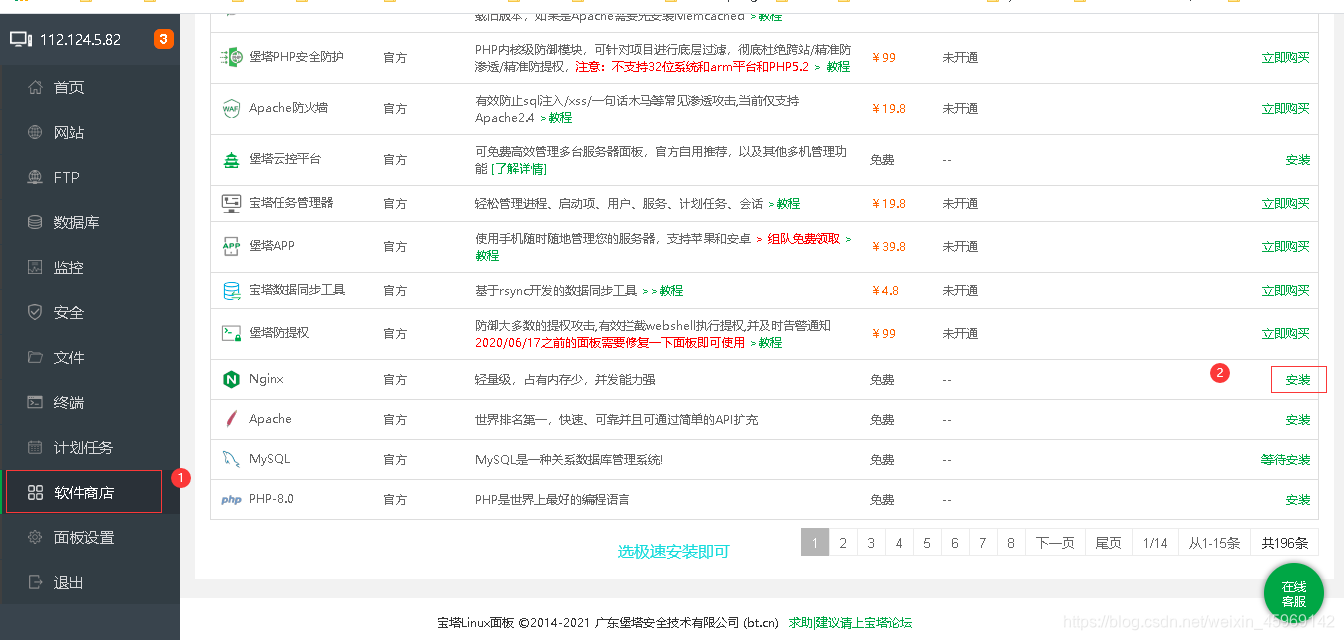Go to page 5 of plugin list

927,543
